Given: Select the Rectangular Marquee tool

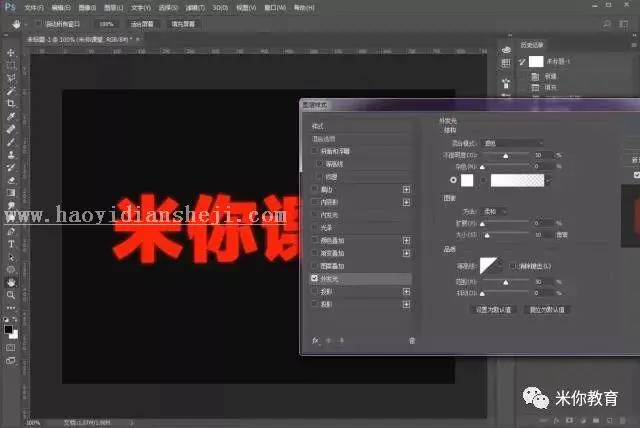Looking at the screenshot, I should point(11,65).
